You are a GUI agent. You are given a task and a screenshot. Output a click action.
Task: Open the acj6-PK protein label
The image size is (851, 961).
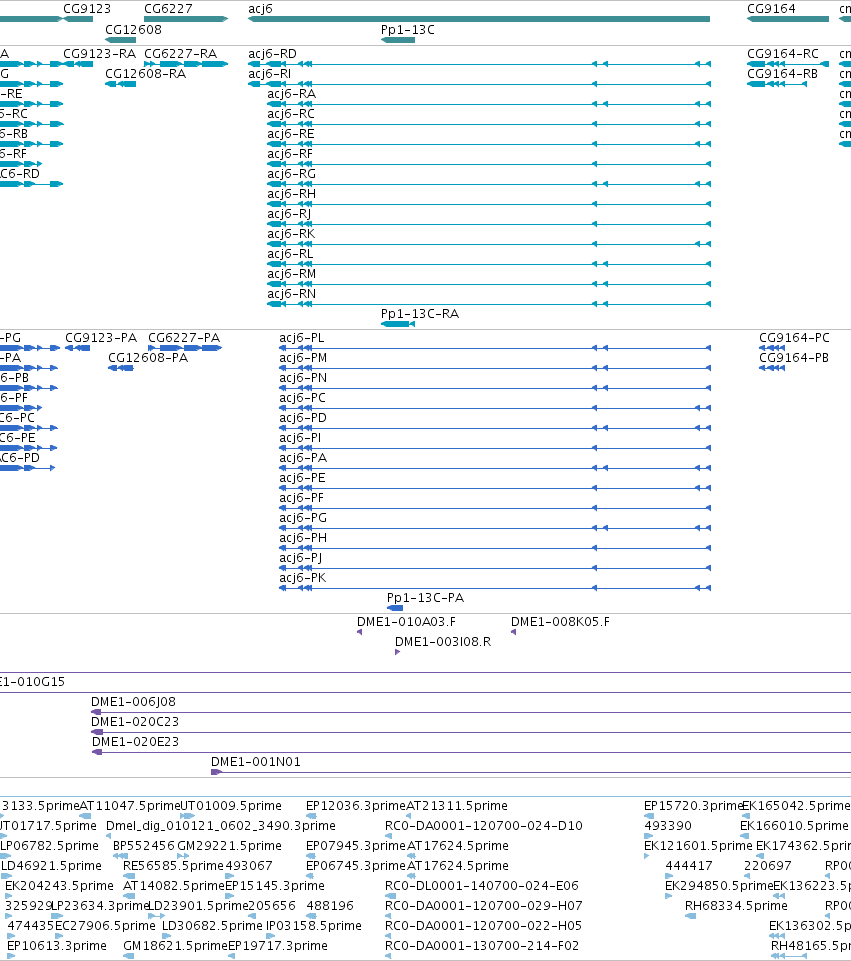pos(303,578)
